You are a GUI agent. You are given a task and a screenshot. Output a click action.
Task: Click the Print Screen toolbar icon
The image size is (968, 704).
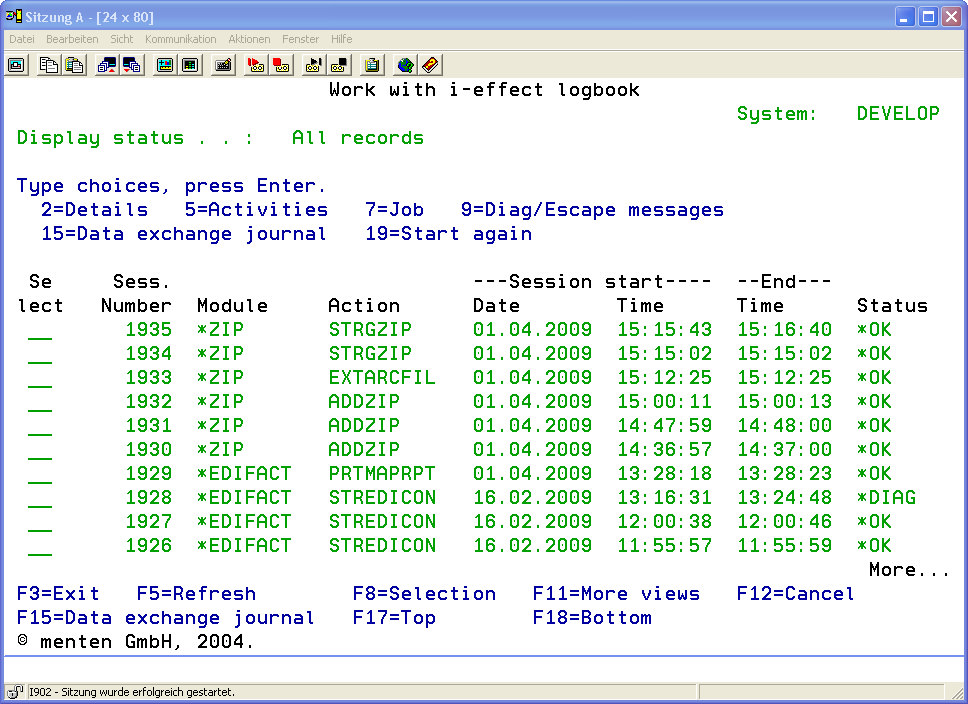pos(17,65)
